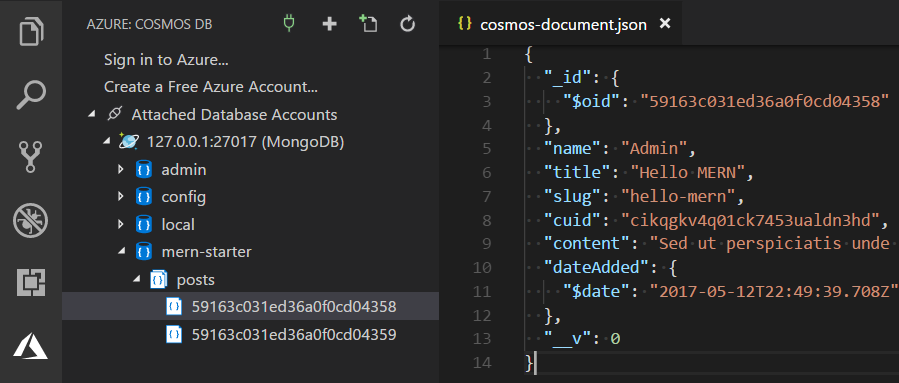The width and height of the screenshot is (899, 383).
Task: Click the "$date" timestamp value
Action: tap(773, 291)
